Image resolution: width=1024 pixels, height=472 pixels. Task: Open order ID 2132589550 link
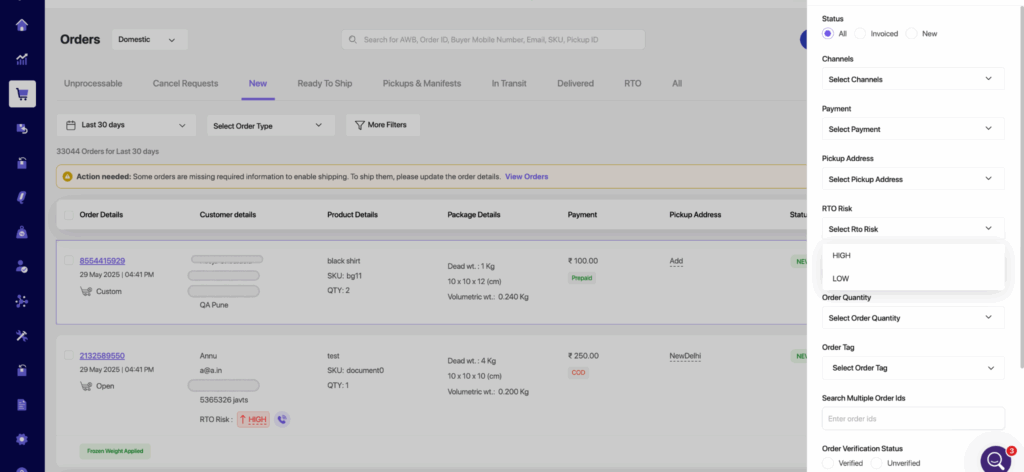pyautogui.click(x=102, y=355)
